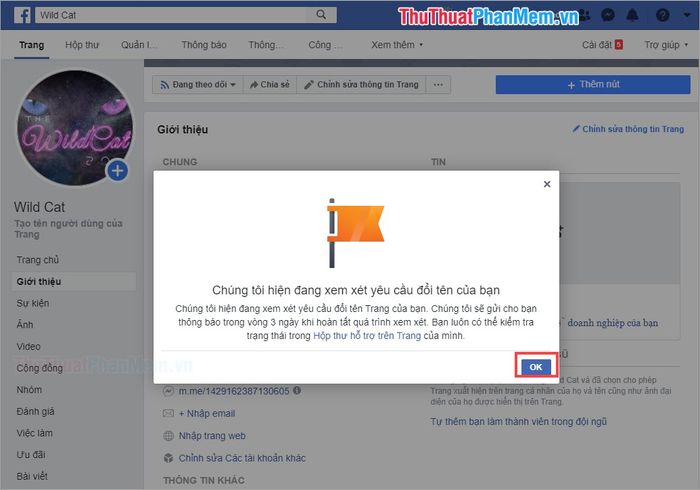
Task: Click the envelope icon beside Nhập email
Action: [168, 413]
